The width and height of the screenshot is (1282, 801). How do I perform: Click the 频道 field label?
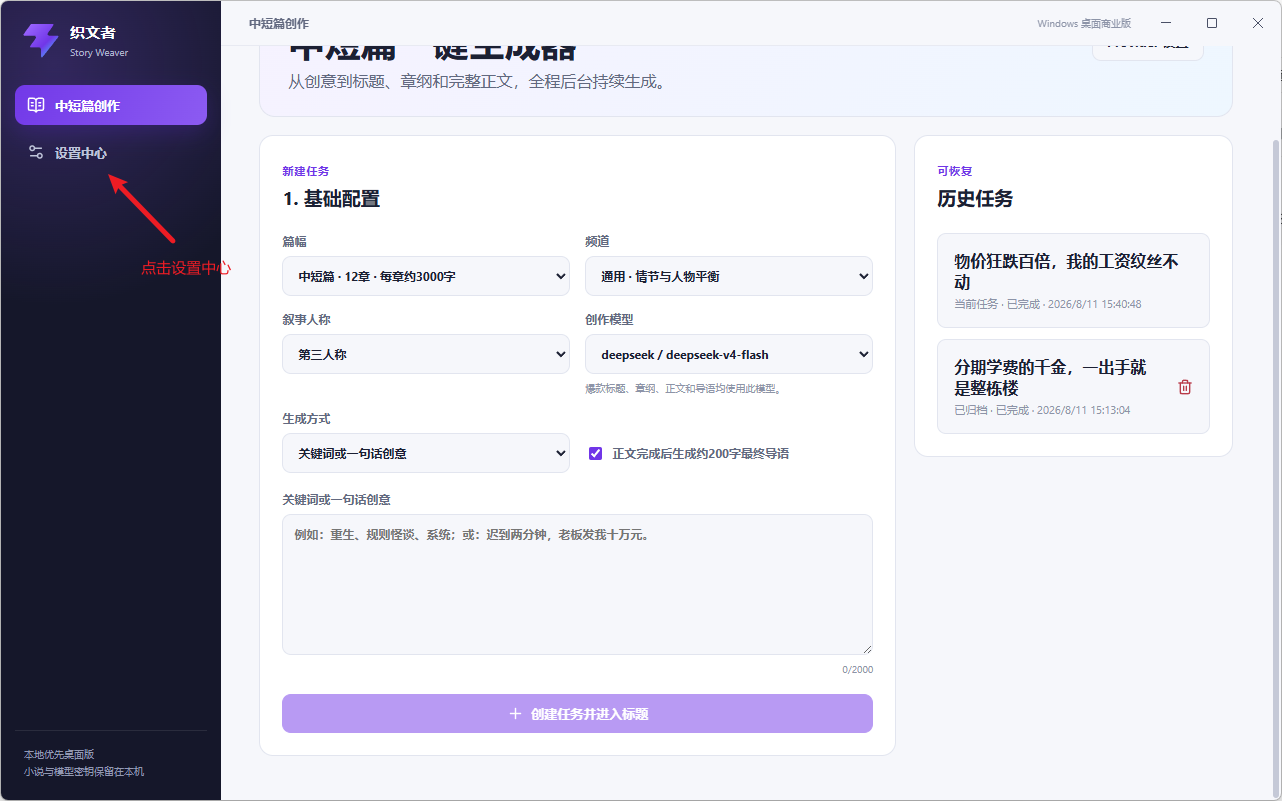point(598,241)
